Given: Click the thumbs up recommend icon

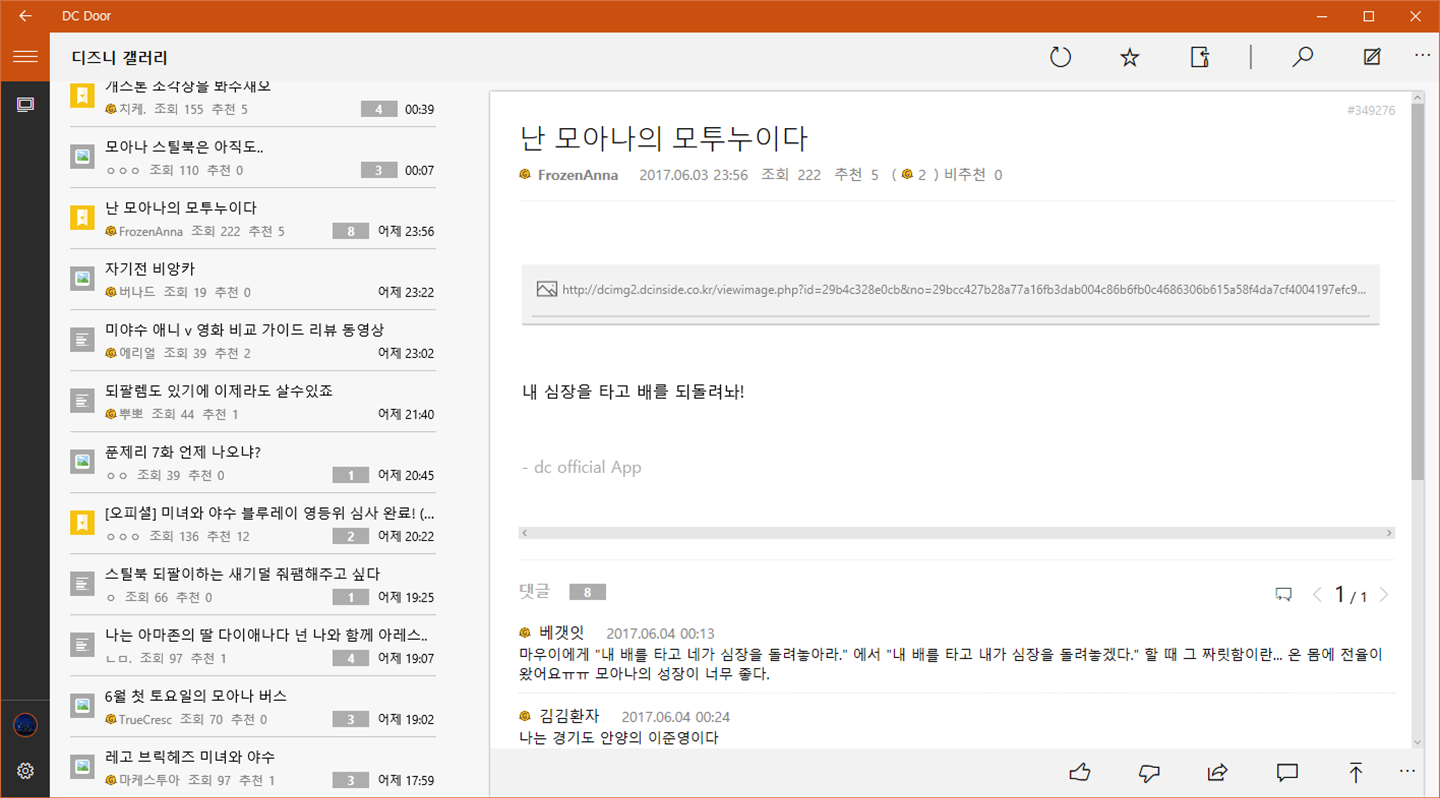Looking at the screenshot, I should [1079, 772].
